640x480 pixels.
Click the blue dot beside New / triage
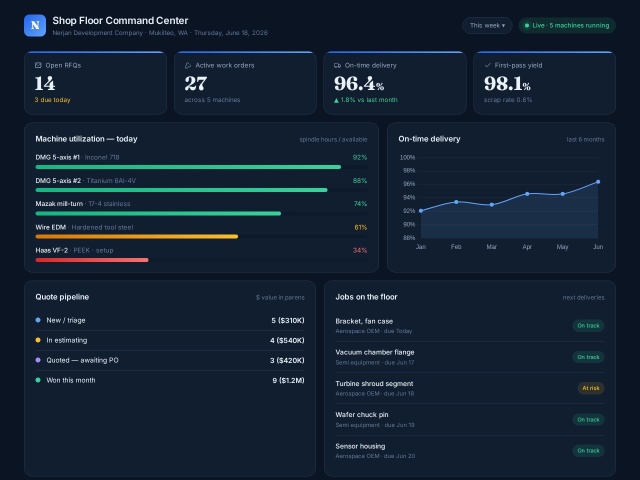click(x=38, y=320)
